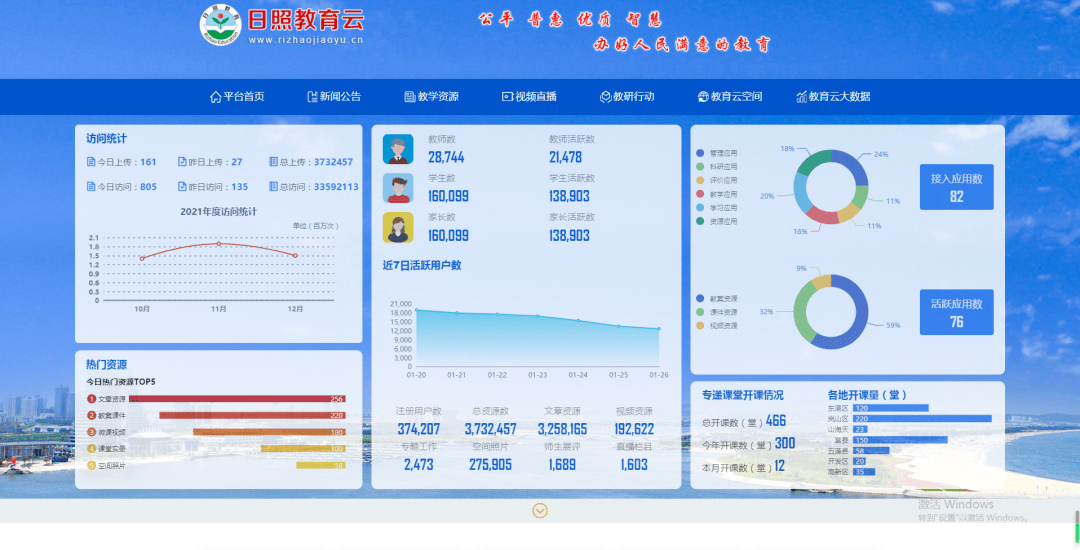Screen dimensions: 1080x550
Task: Click the 课堂实录 bar showing 100
Action: pos(303,449)
